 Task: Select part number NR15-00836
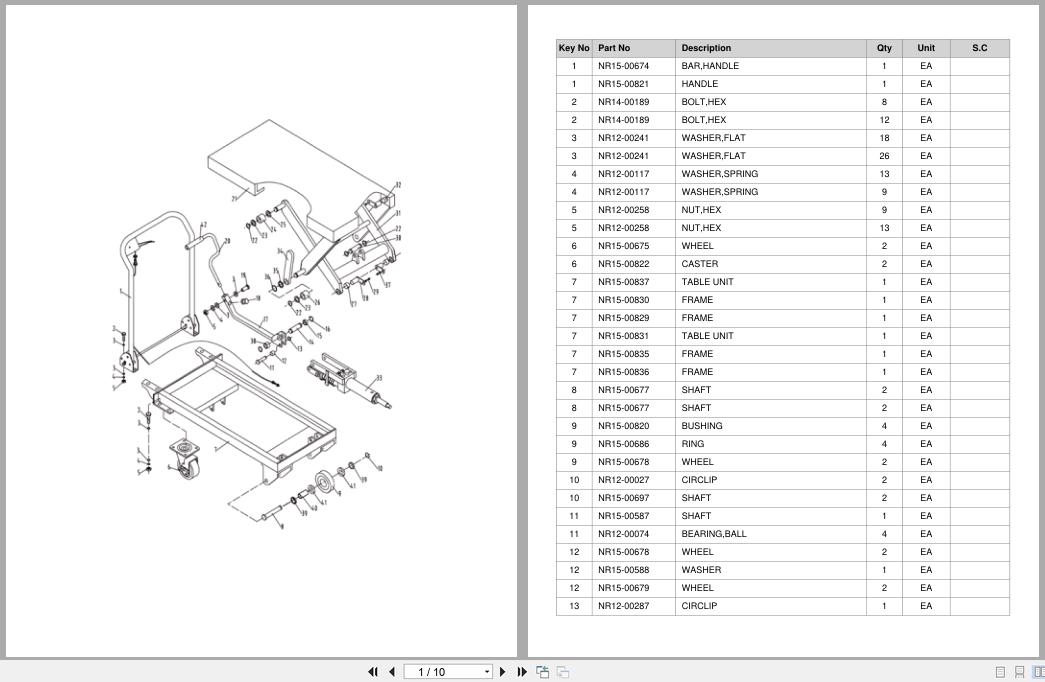tap(623, 372)
